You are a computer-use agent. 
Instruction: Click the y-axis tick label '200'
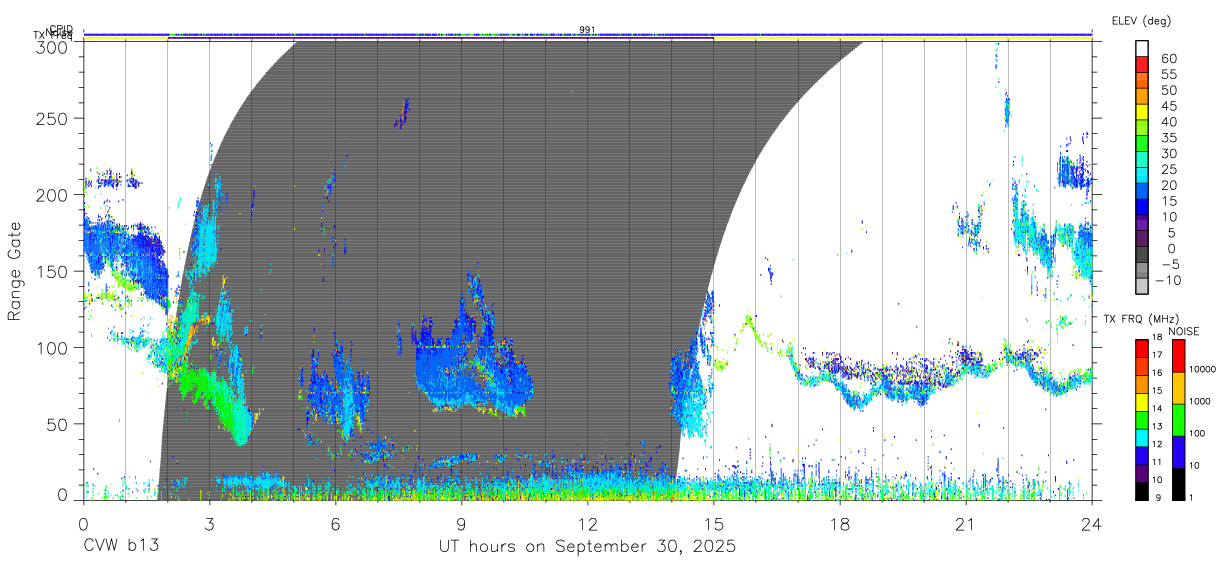pos(53,194)
